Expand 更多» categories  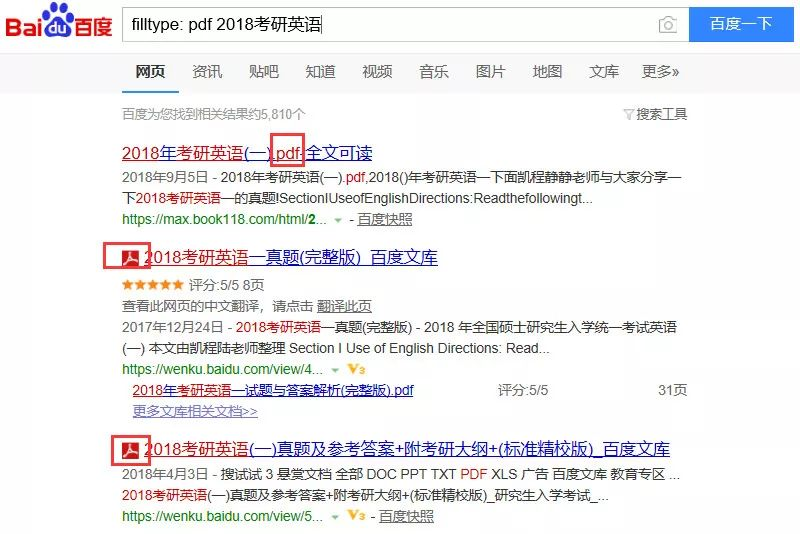click(x=660, y=71)
